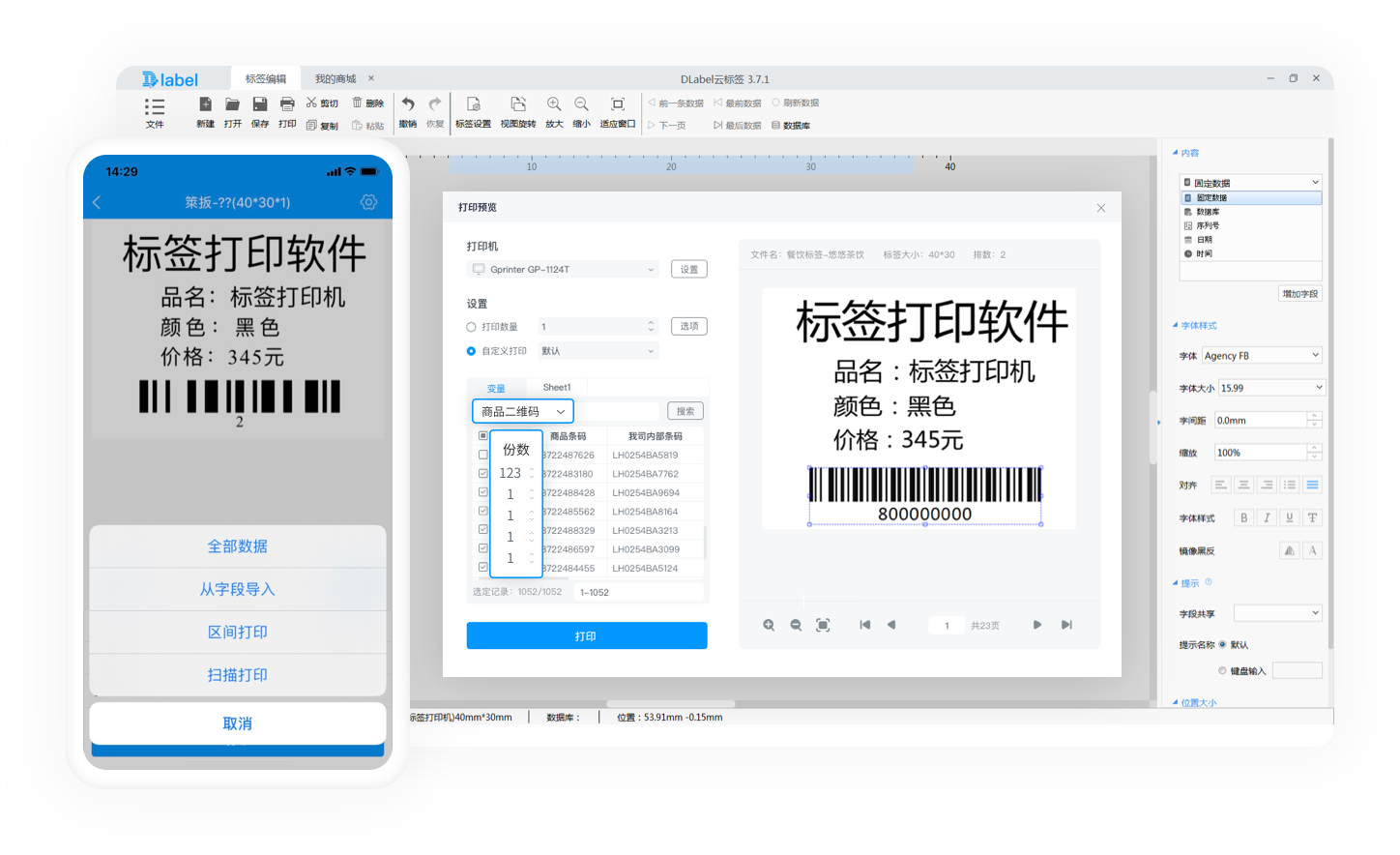Select align left in 对齐 row
Viewport: 1400px width, 855px height.
(x=1220, y=485)
